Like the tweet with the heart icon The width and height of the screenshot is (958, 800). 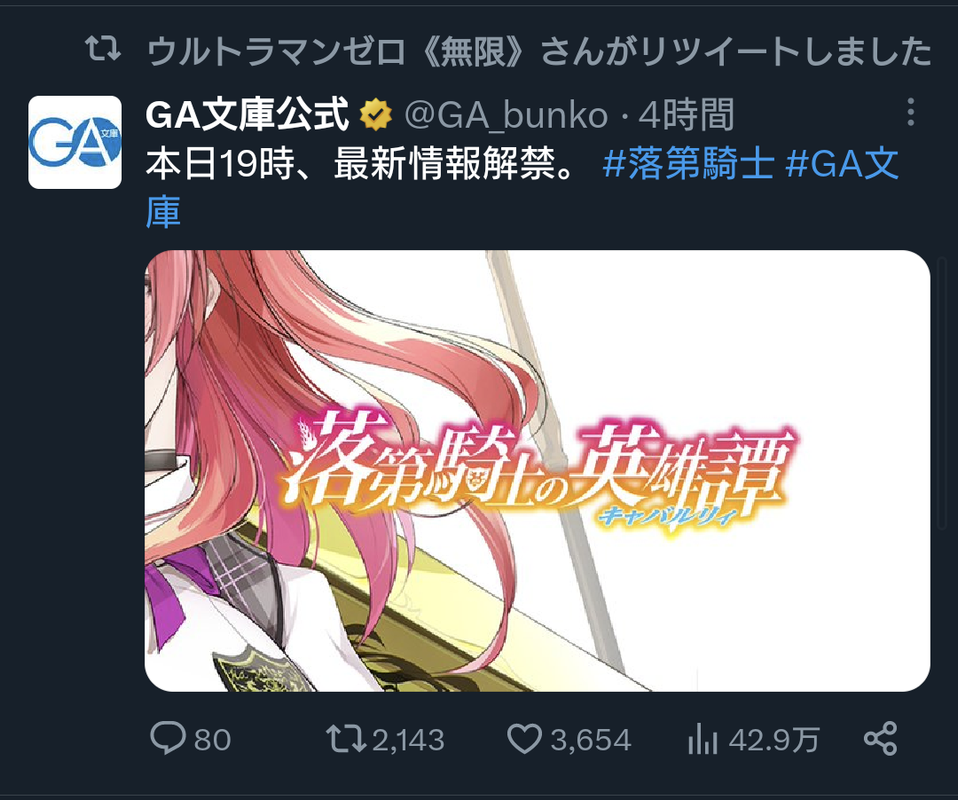(524, 738)
